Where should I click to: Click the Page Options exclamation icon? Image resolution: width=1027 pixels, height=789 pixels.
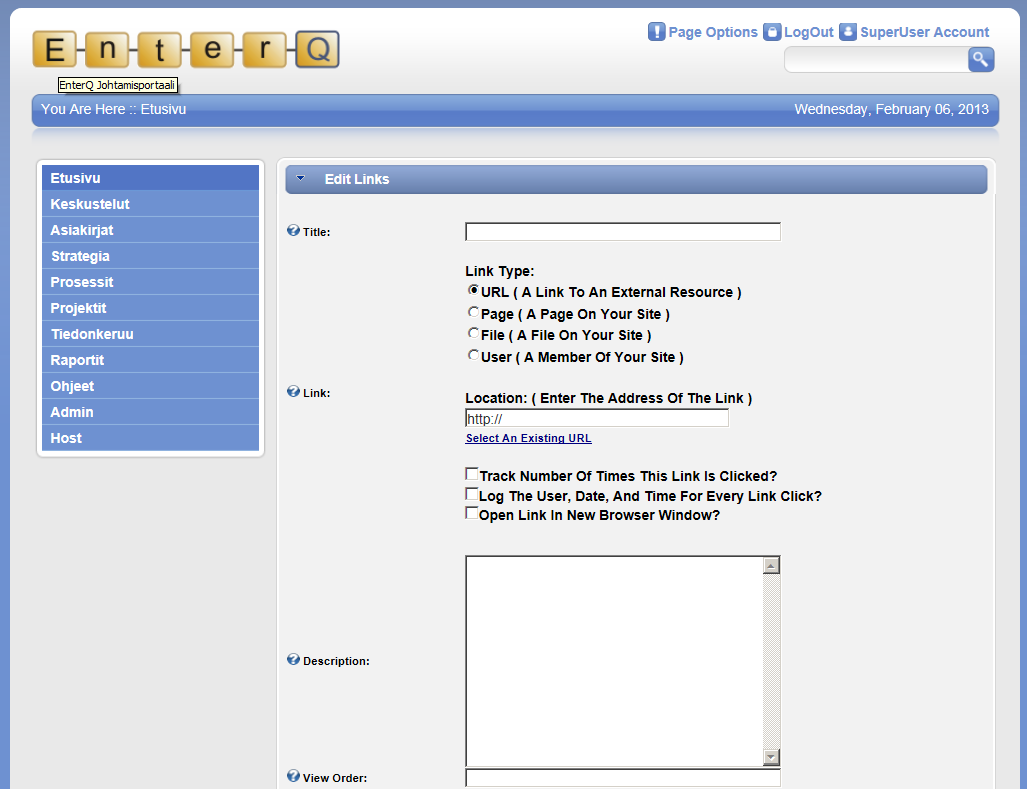tap(656, 31)
